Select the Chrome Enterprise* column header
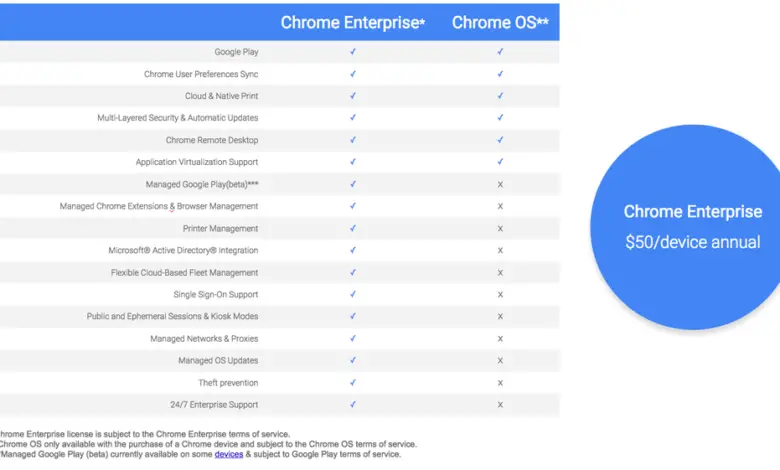The width and height of the screenshot is (780, 470). 353,22
